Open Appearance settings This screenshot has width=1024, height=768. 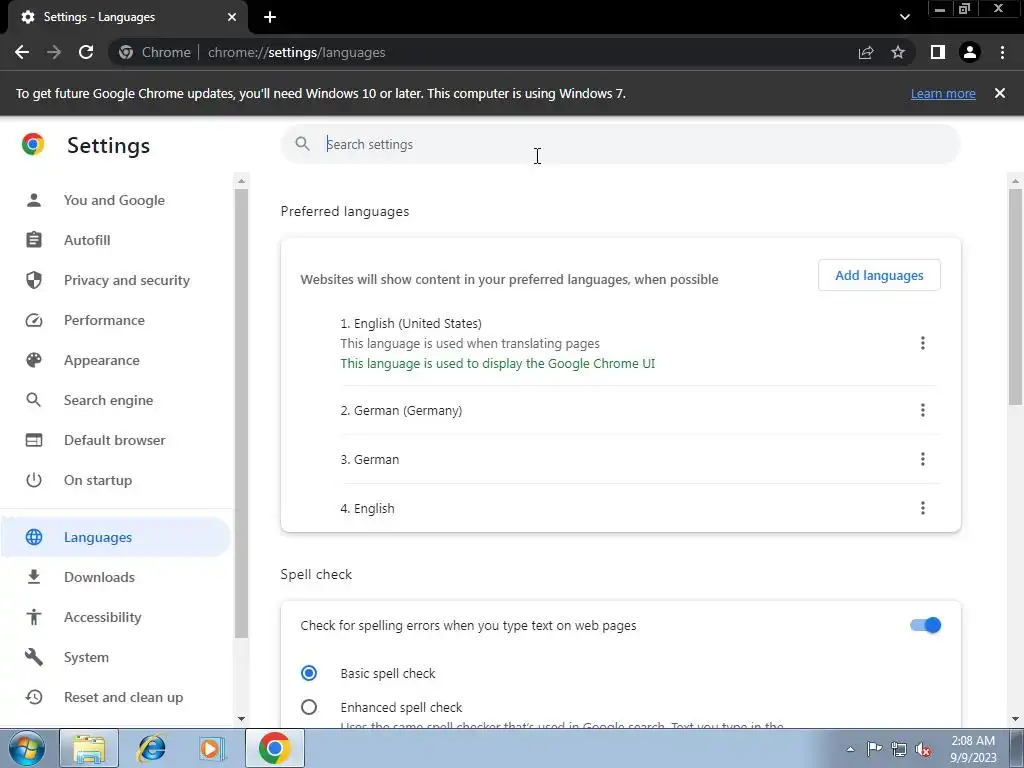[x=102, y=360]
